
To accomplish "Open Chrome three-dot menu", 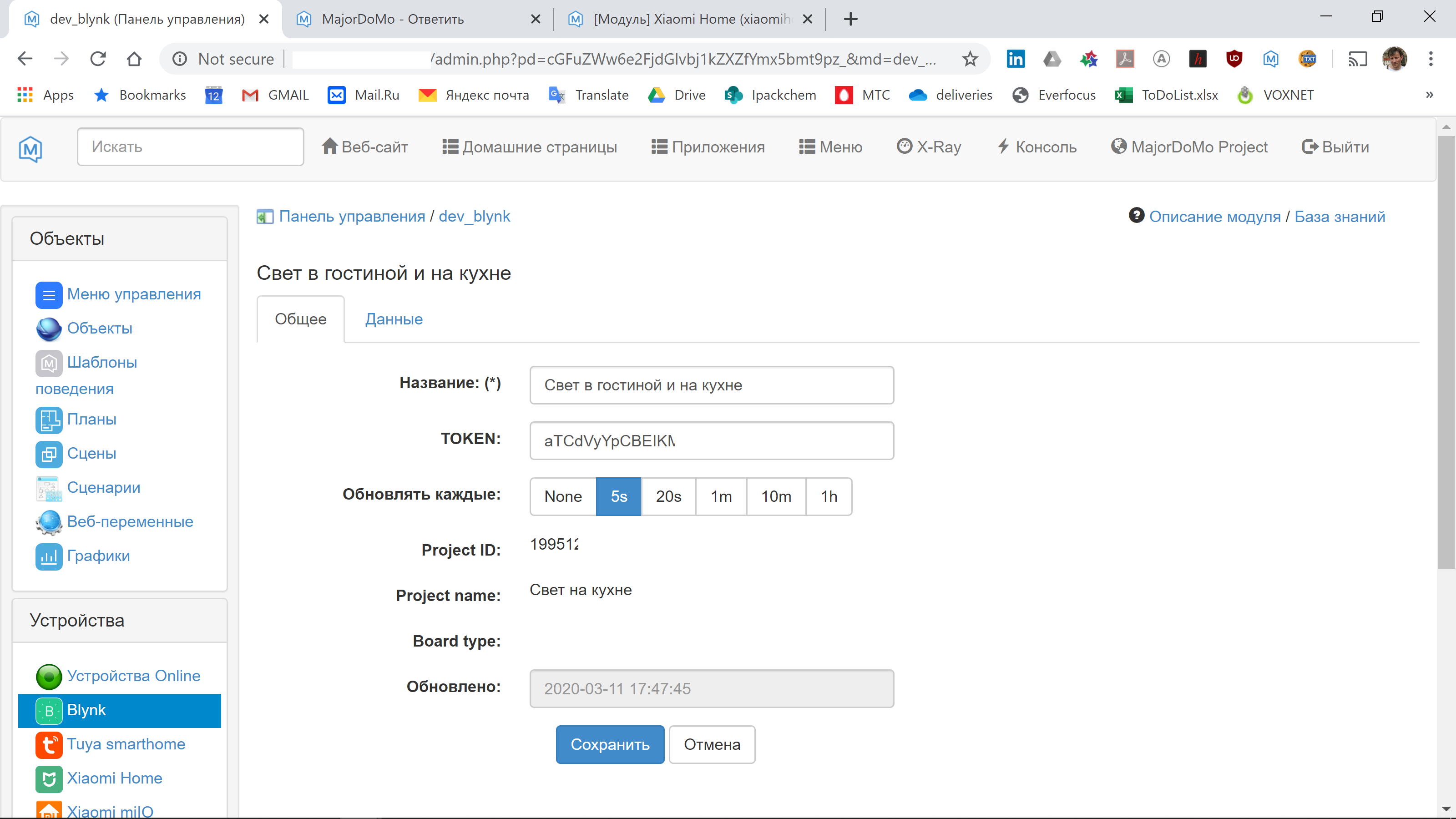I will coord(1431,59).
